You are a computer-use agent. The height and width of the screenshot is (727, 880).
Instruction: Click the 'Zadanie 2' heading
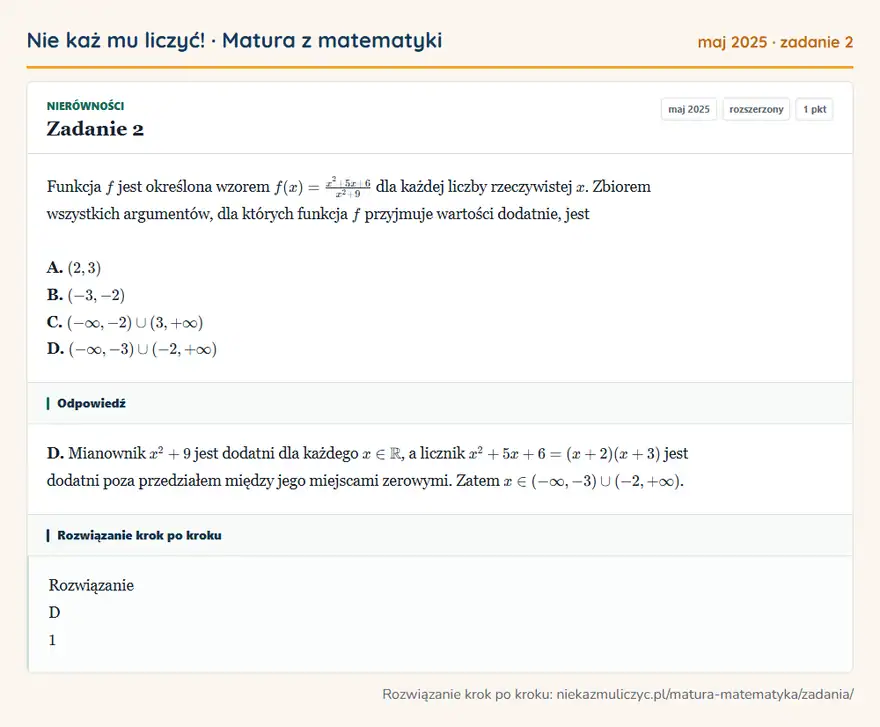coord(95,129)
